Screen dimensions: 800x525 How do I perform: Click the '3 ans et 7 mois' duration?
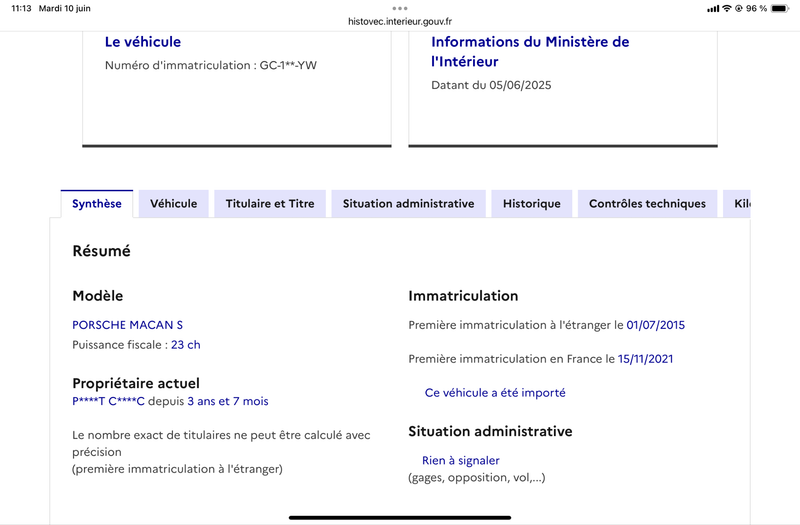(228, 401)
